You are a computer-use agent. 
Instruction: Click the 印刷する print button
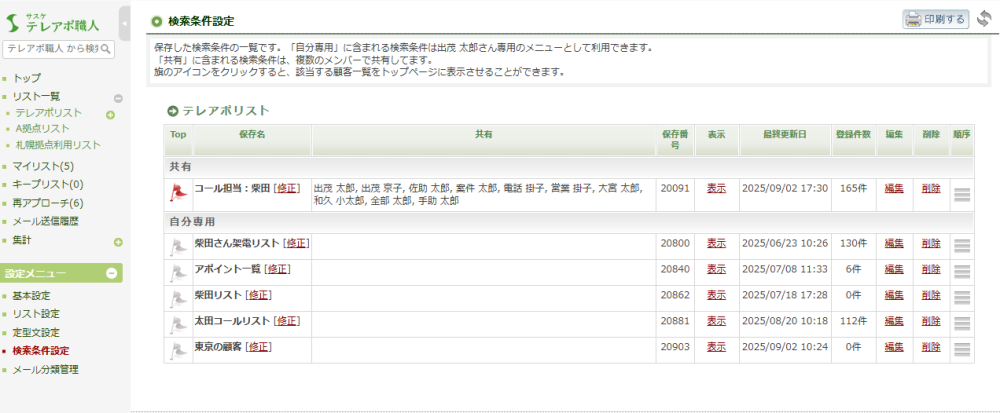coord(936,19)
